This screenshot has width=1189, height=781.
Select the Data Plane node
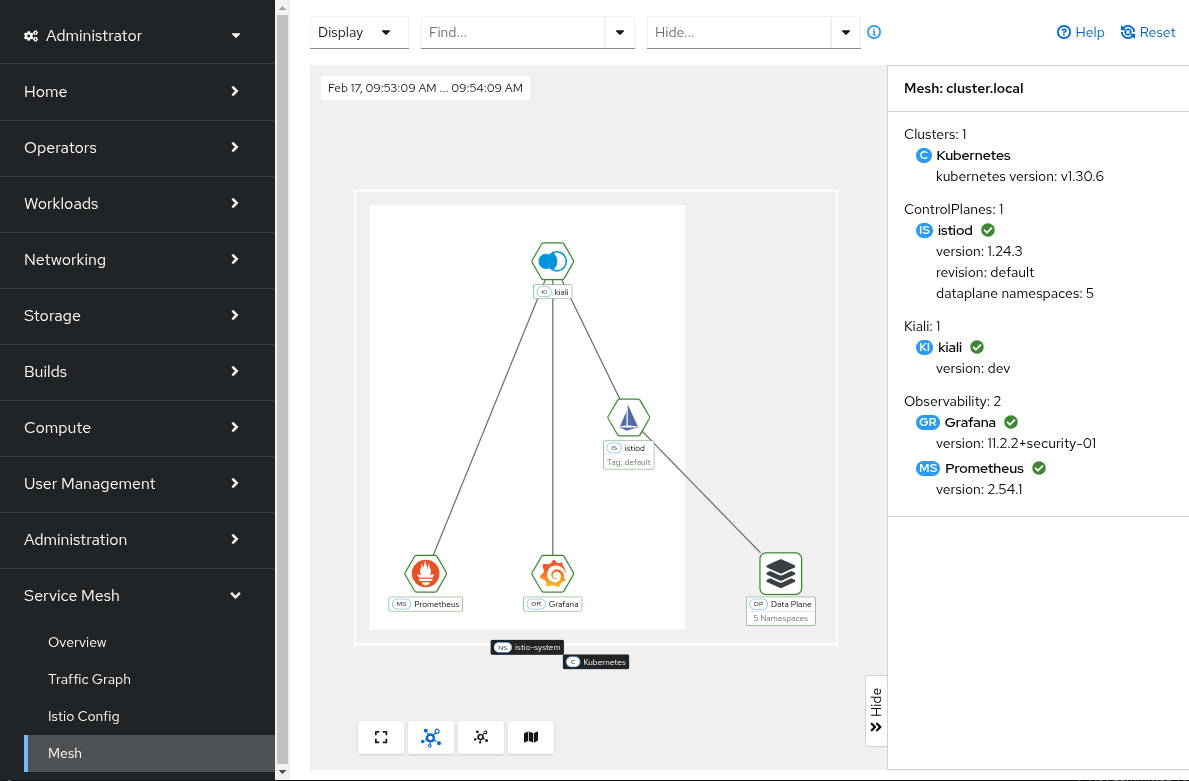pyautogui.click(x=780, y=573)
